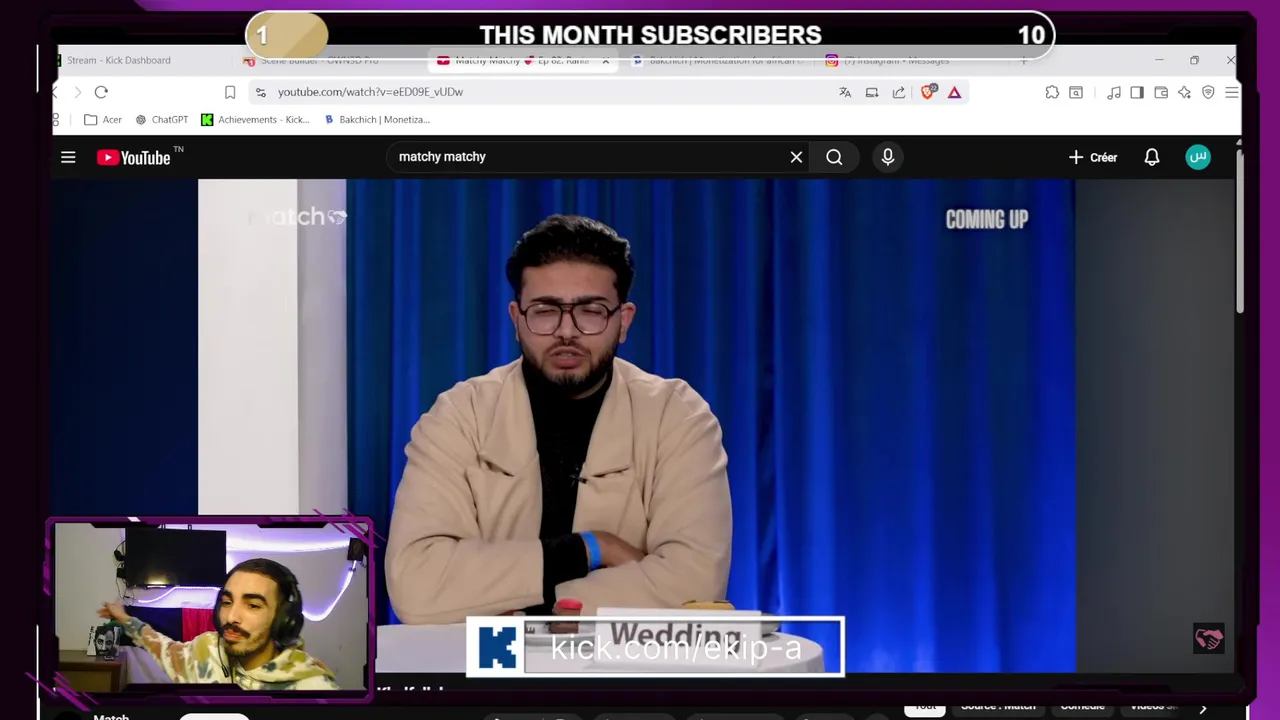The image size is (1280, 720).
Task: Open the extensions puzzle icon
Action: click(x=1052, y=92)
